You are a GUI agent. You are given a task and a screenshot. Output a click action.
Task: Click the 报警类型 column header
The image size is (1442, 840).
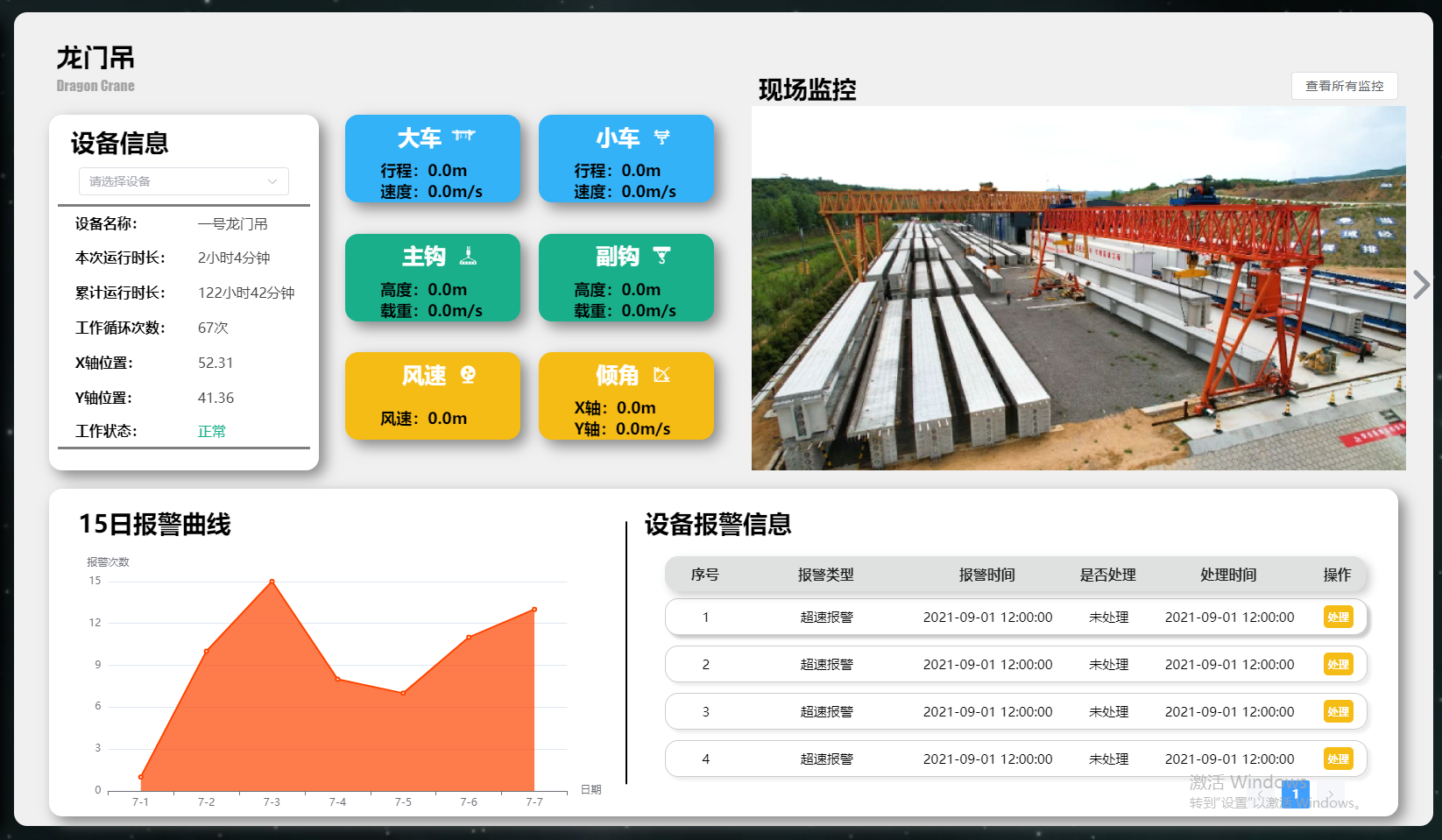pos(825,575)
